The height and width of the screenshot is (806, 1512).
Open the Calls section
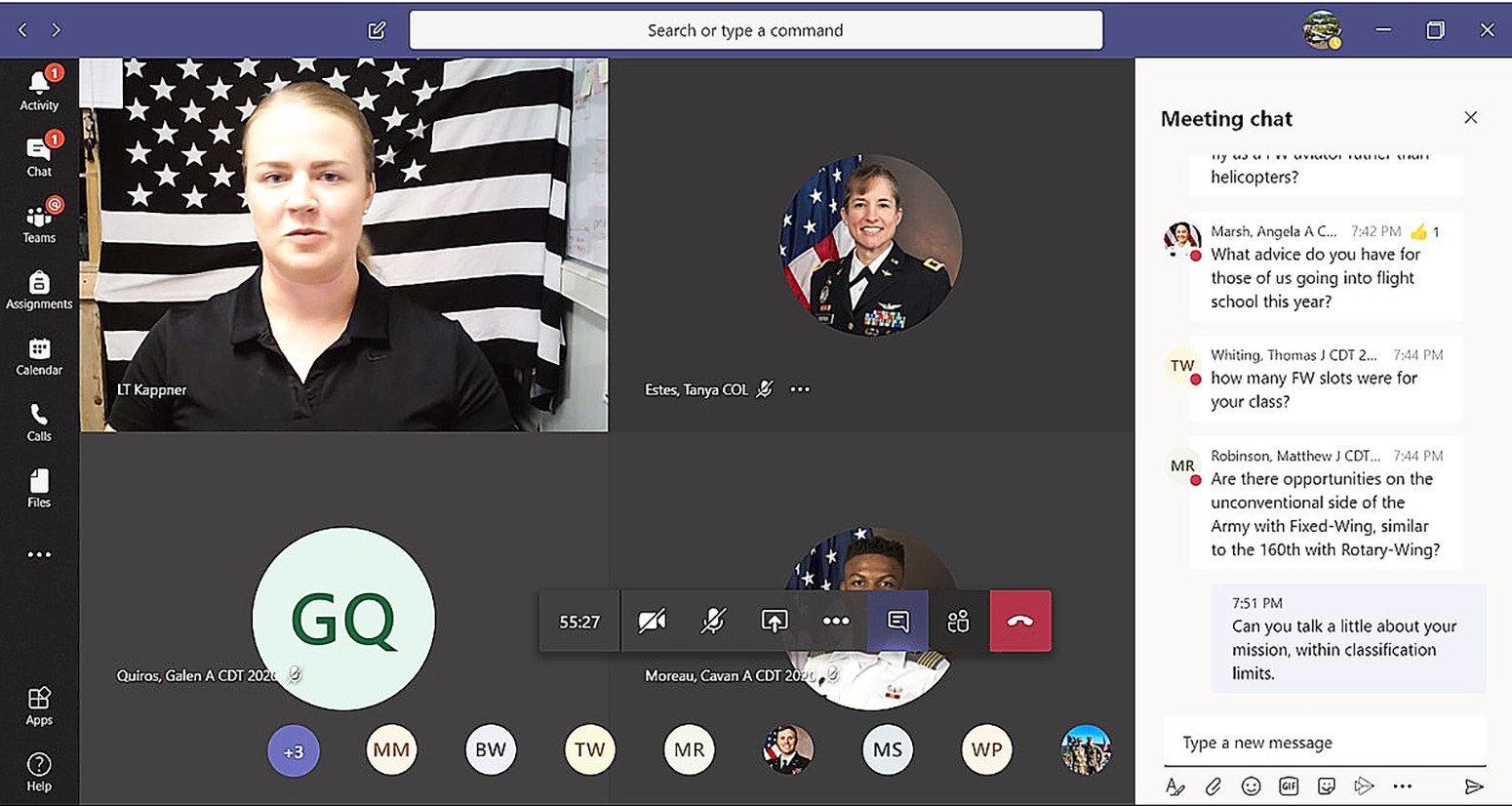click(x=39, y=423)
